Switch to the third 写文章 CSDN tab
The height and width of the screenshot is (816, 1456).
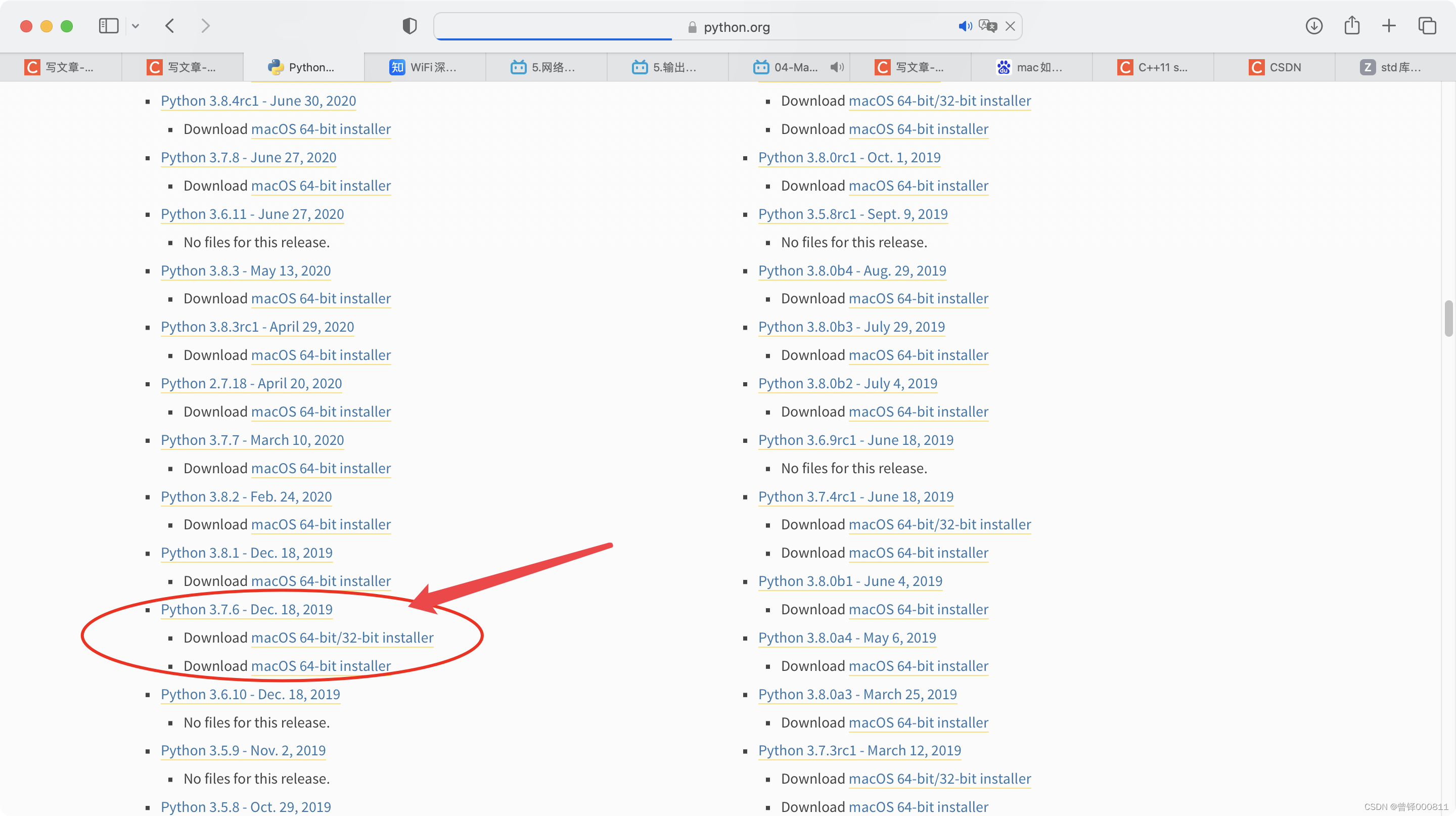tap(910, 67)
